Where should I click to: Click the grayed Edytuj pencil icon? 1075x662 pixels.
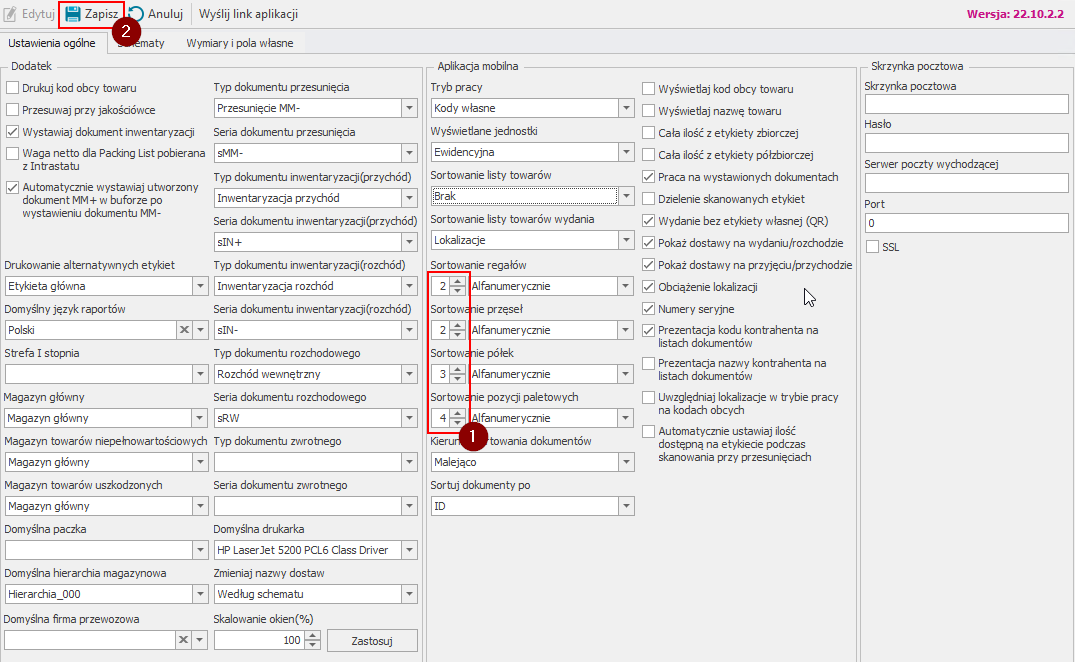click(x=11, y=15)
